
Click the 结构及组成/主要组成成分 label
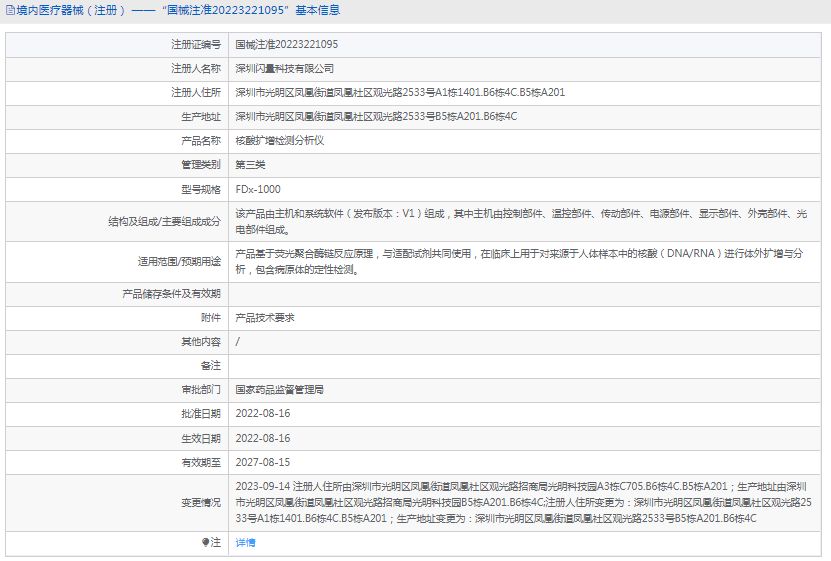(164, 221)
